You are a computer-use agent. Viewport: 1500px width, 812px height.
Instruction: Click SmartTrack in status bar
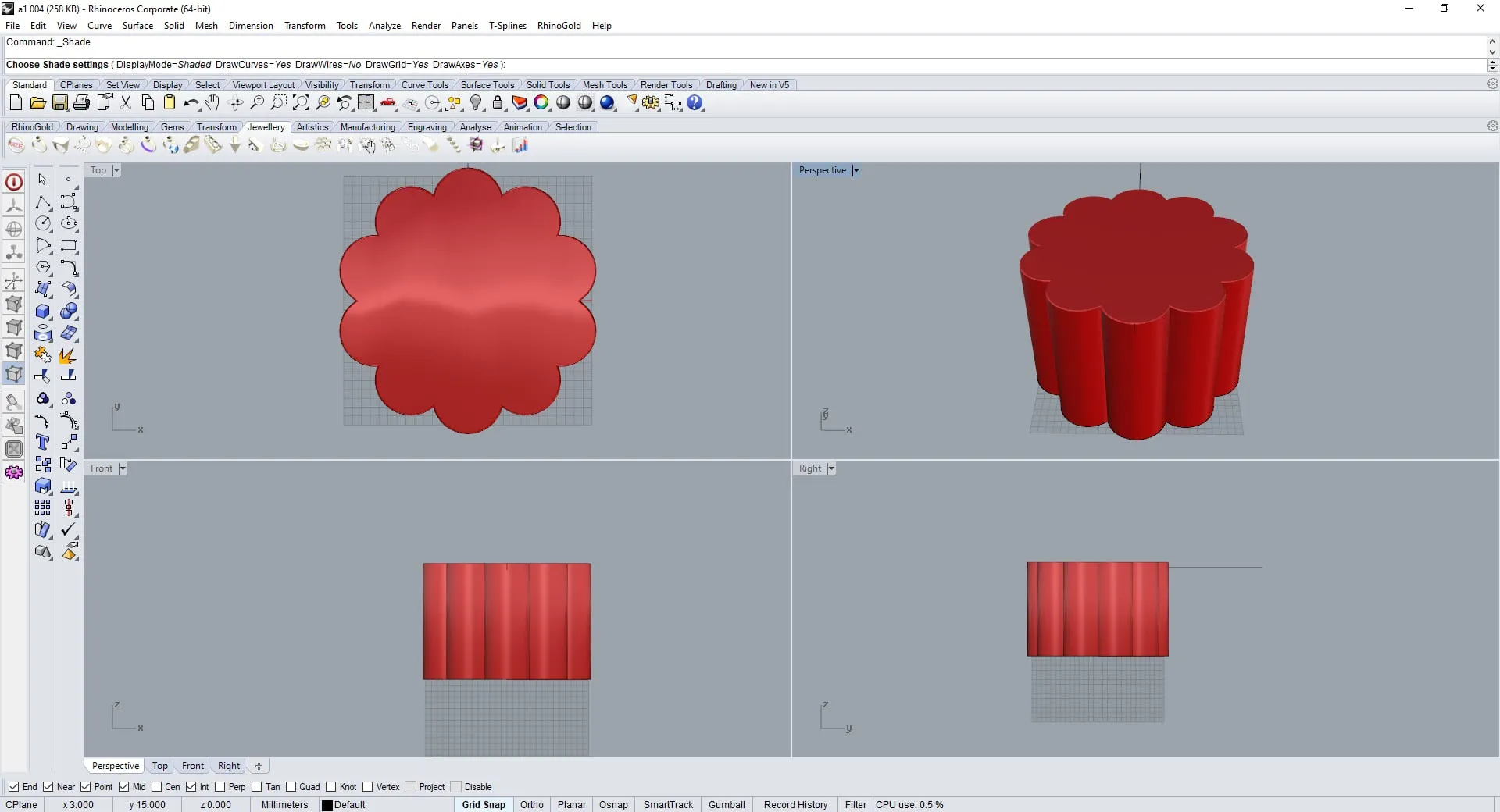[668, 805]
